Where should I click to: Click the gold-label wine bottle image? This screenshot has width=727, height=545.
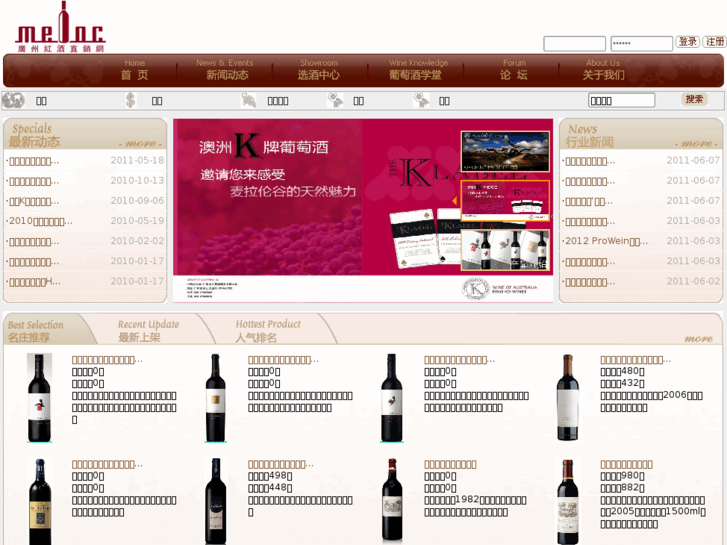(216, 398)
